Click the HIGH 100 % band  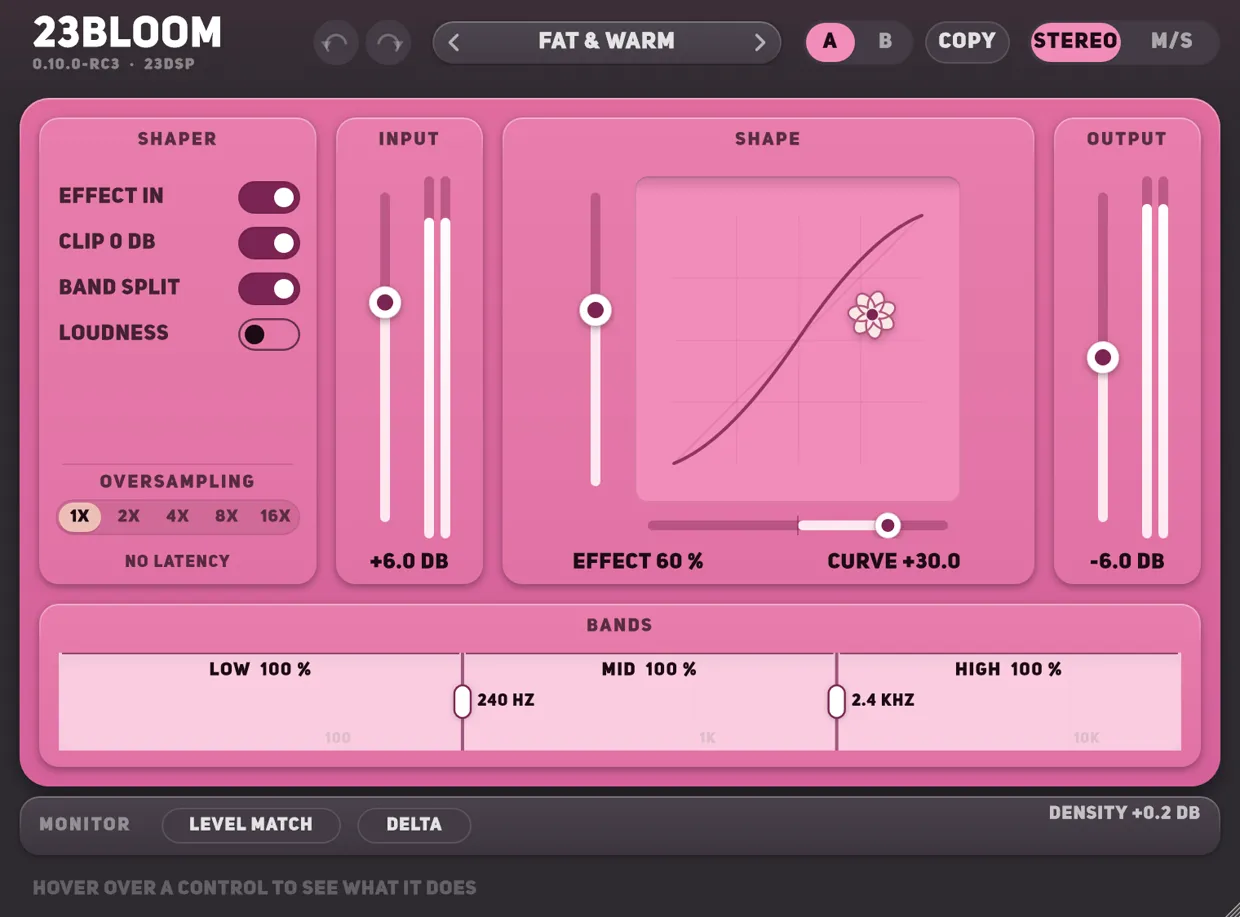coord(1009,701)
